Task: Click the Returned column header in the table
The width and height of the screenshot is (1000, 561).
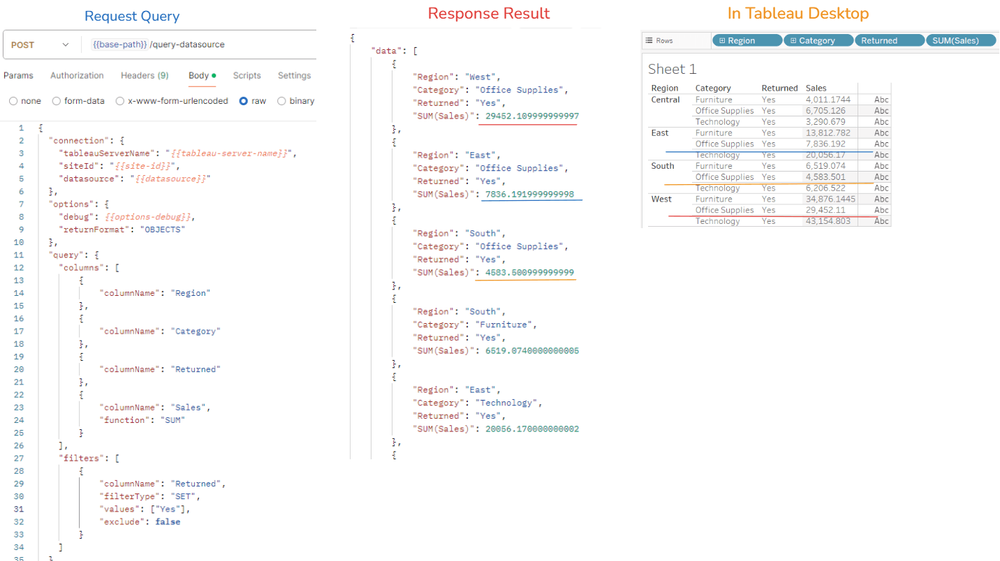Action: 779,88
